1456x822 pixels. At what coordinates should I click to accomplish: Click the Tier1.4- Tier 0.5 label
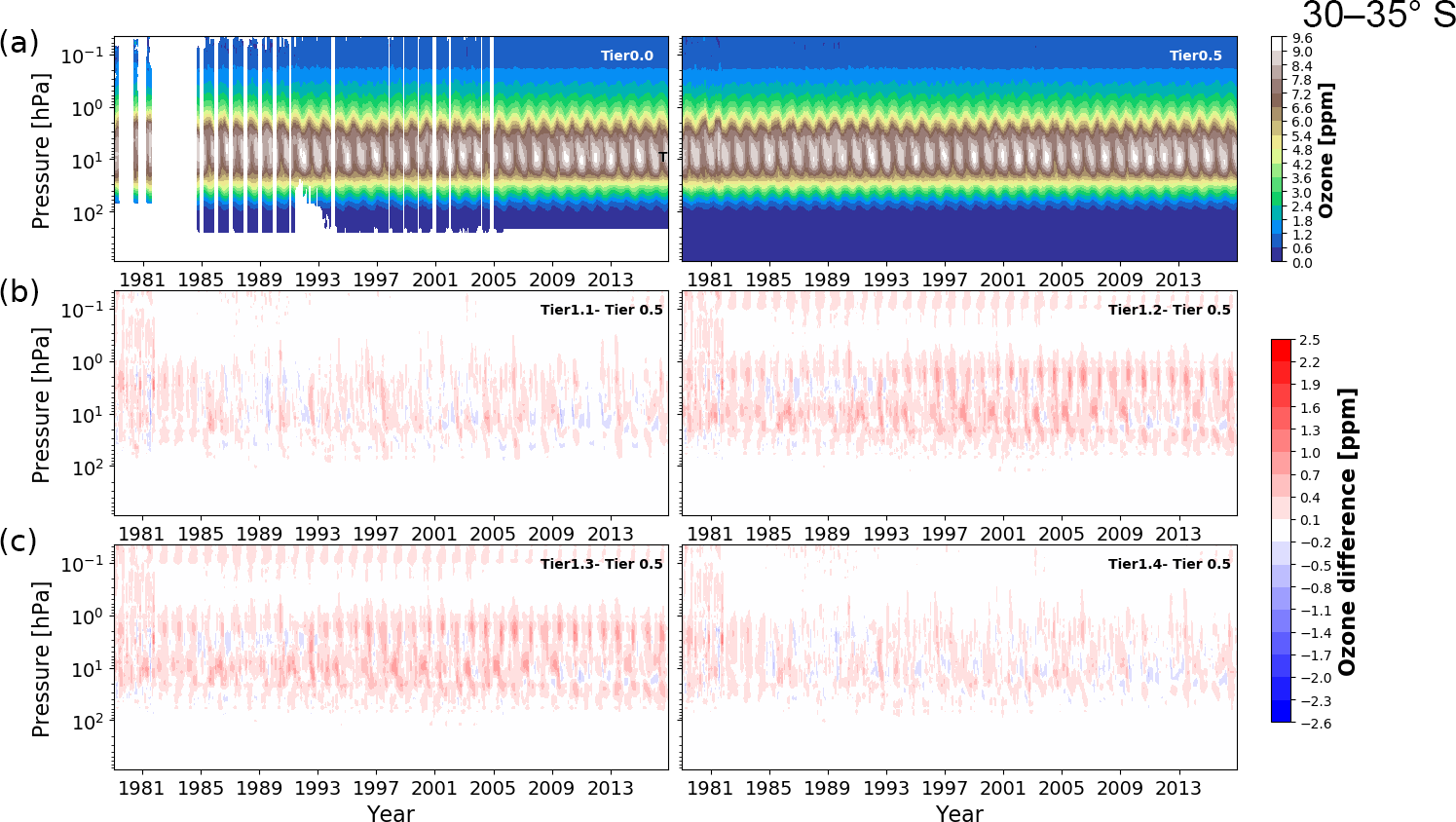click(x=1169, y=564)
